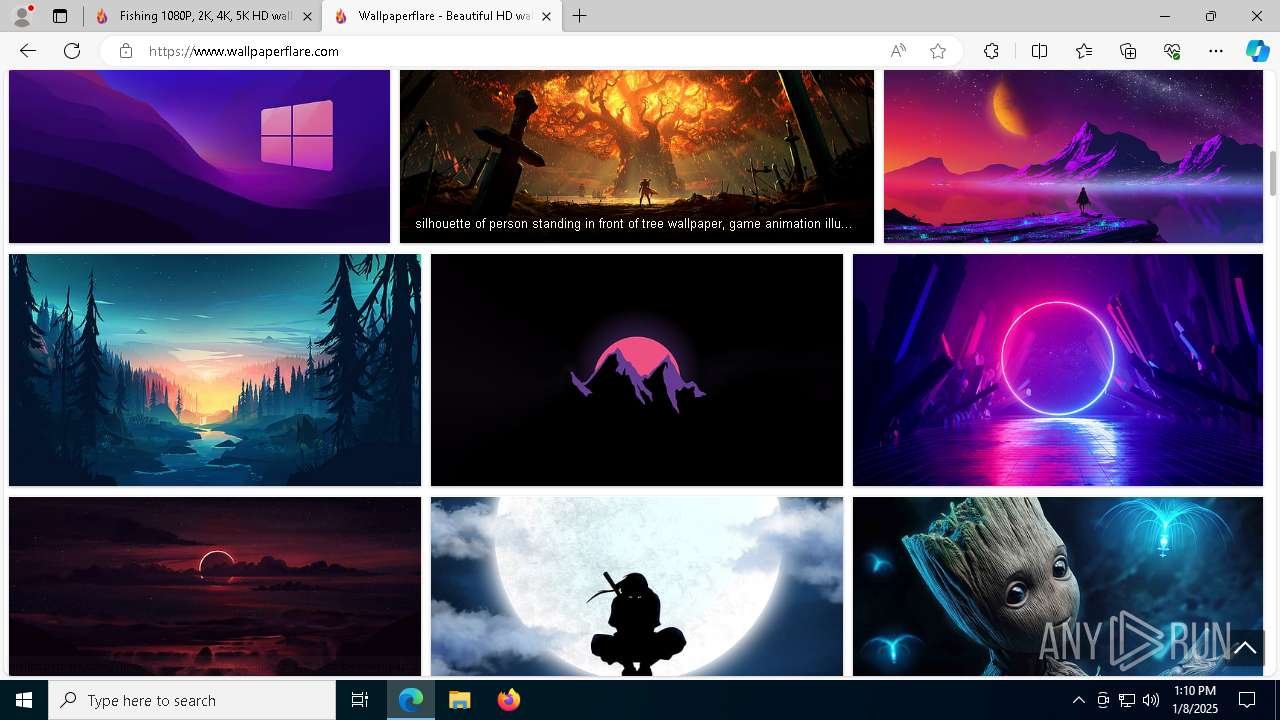This screenshot has width=1280, height=720.
Task: Open the Windows Start menu
Action: [x=24, y=700]
